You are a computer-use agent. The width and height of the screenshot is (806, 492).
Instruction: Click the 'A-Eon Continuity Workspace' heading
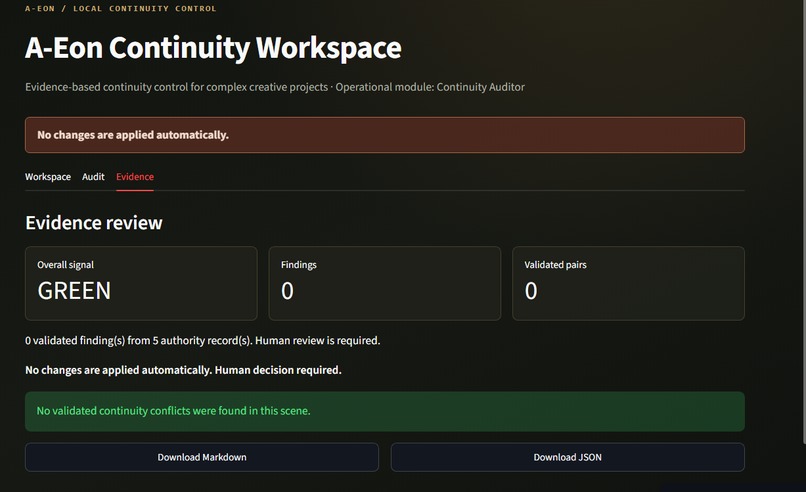(x=213, y=48)
